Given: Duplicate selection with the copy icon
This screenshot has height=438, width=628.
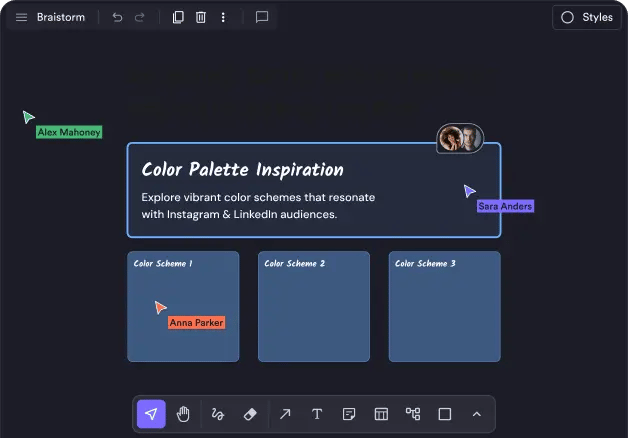Looking at the screenshot, I should tap(178, 17).
